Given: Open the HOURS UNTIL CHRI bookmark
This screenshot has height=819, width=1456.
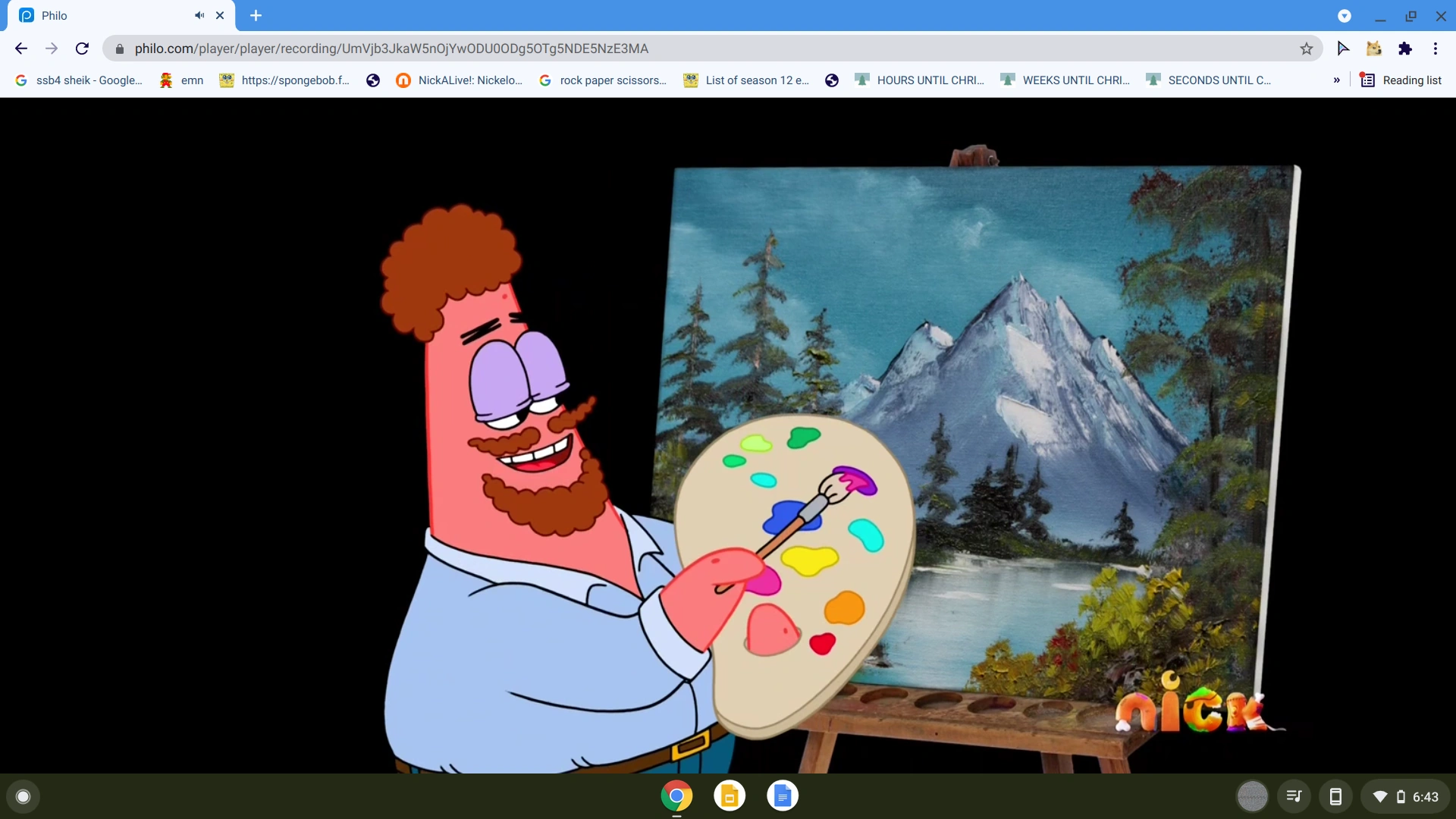Looking at the screenshot, I should point(919,80).
